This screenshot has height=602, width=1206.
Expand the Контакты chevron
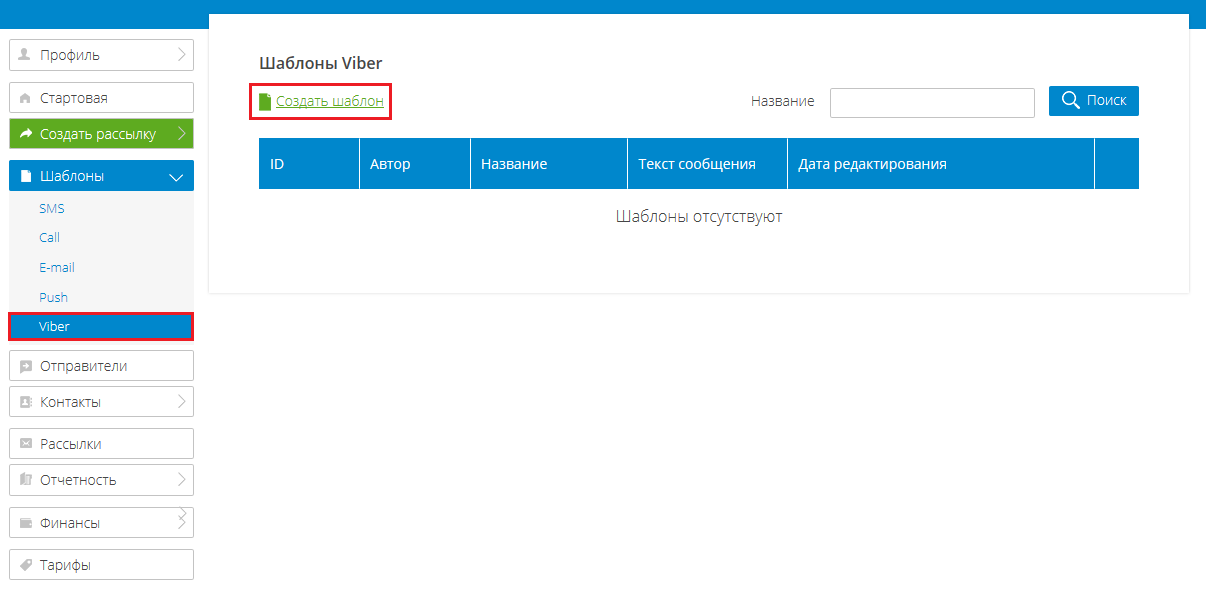tap(182, 402)
